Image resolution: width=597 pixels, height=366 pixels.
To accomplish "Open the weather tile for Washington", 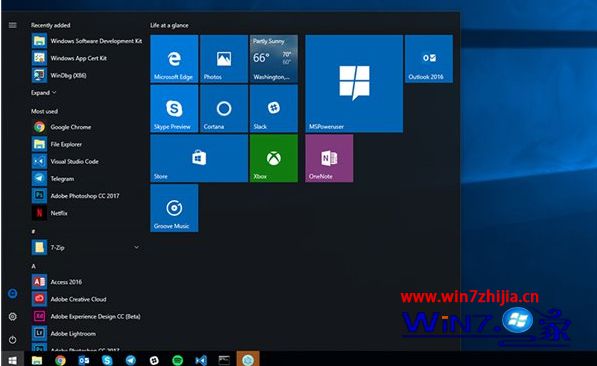I will [x=274, y=59].
